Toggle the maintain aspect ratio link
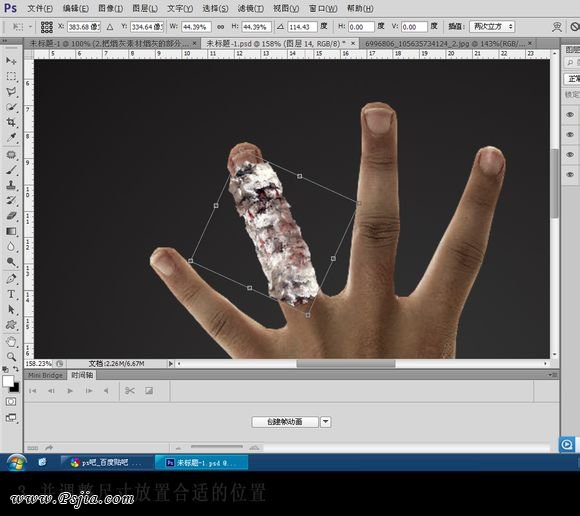The image size is (580, 516). point(220,27)
